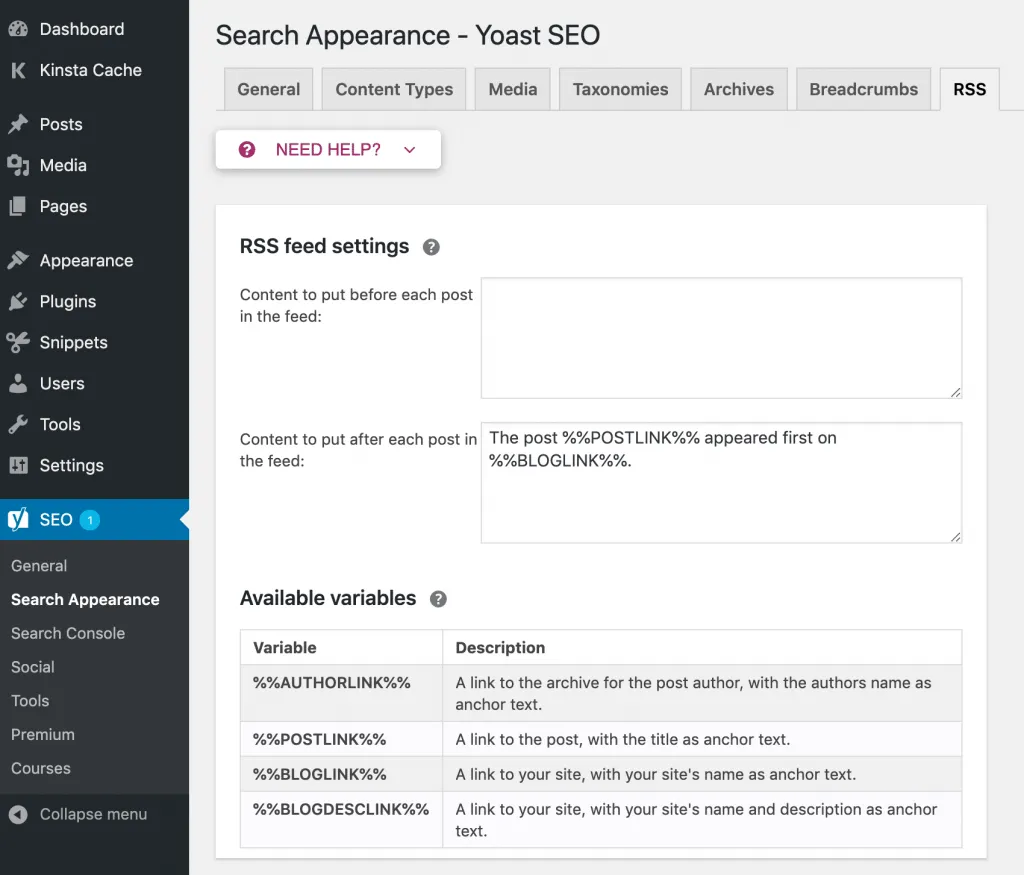This screenshot has height=875, width=1024.
Task: Open Posts using the pushpin icon
Action: pyautogui.click(x=18, y=124)
